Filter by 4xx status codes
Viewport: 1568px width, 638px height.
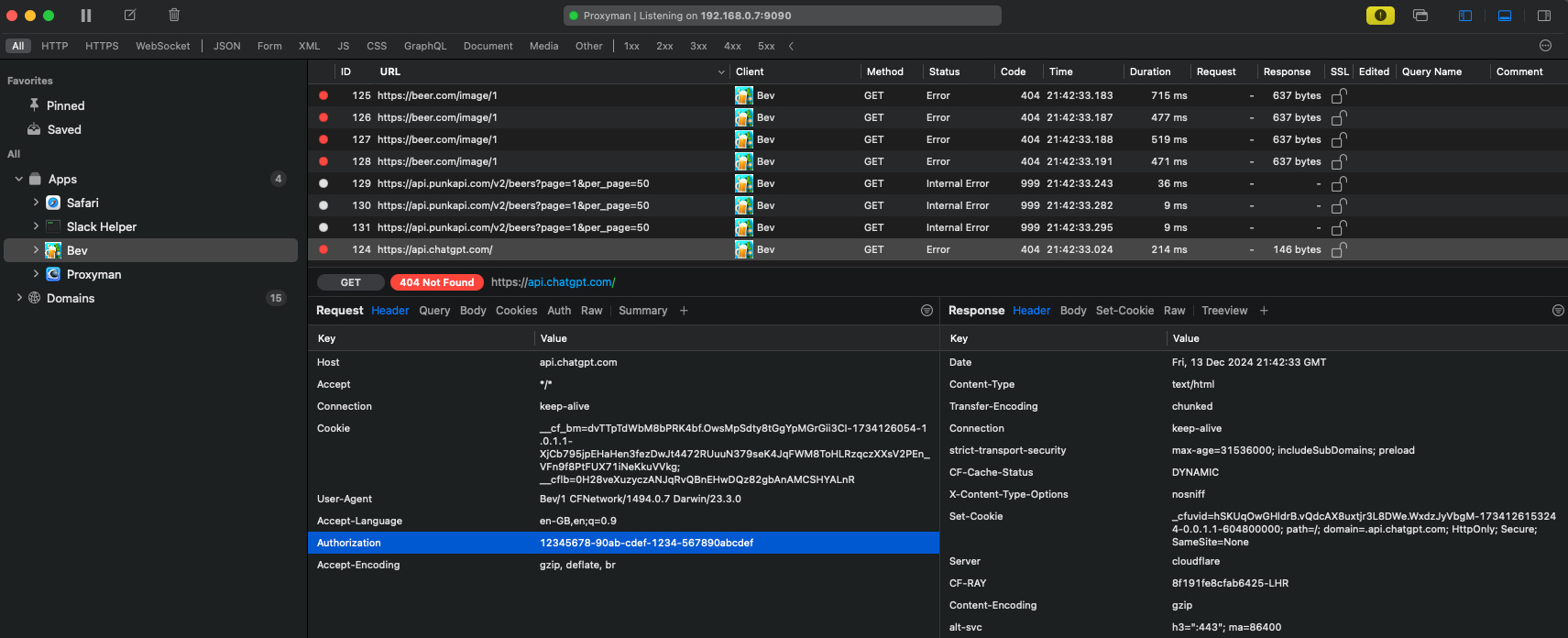point(732,46)
